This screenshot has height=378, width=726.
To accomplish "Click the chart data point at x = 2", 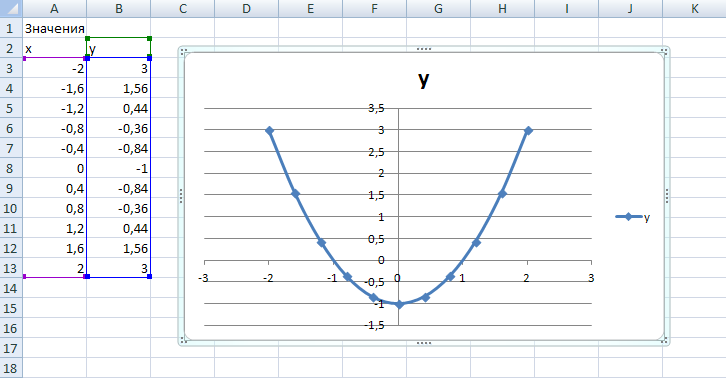I will [x=528, y=131].
